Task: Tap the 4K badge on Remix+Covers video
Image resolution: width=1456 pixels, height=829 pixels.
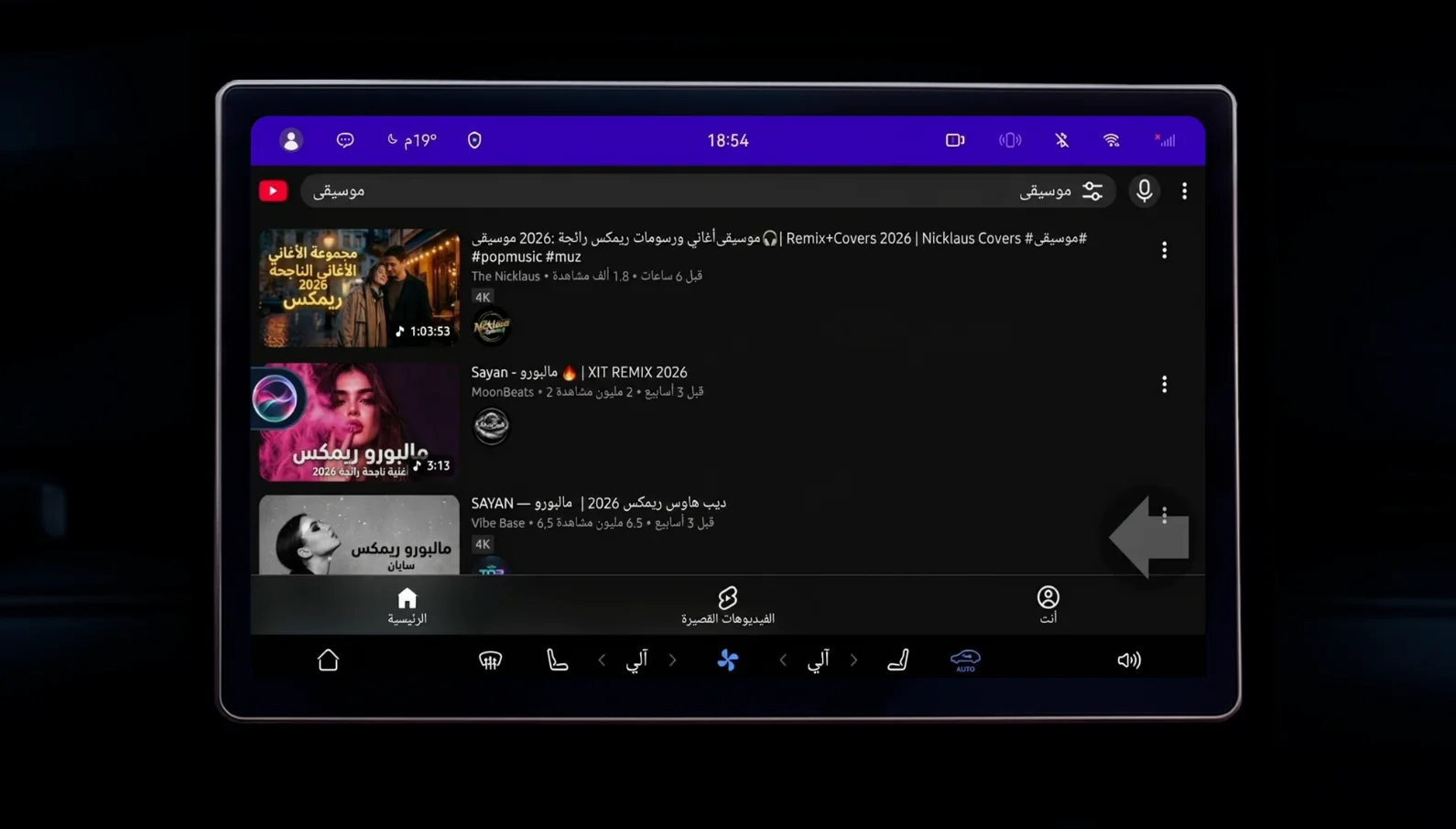Action: (483, 297)
